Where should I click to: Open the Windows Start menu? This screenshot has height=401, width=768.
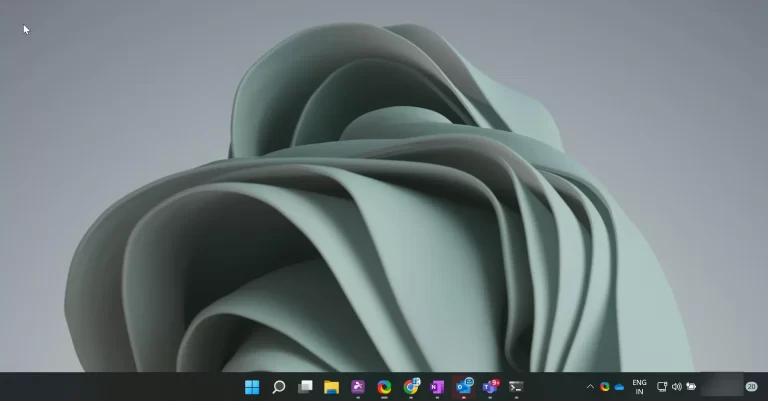(252, 387)
